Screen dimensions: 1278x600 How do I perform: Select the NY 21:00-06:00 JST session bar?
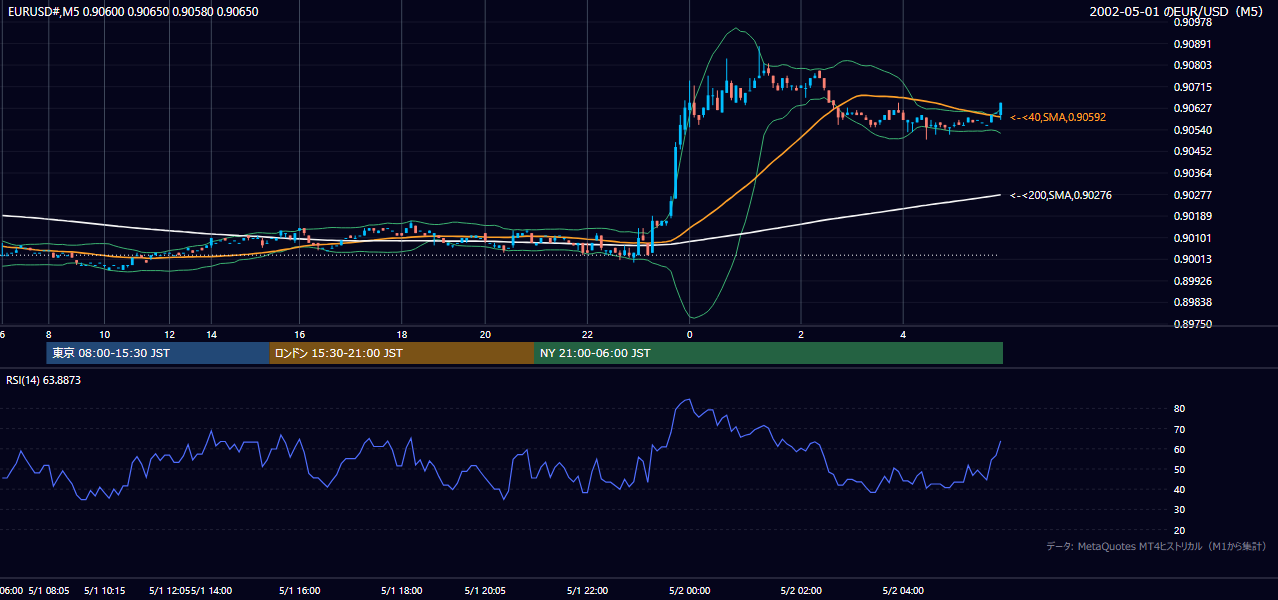pos(768,353)
